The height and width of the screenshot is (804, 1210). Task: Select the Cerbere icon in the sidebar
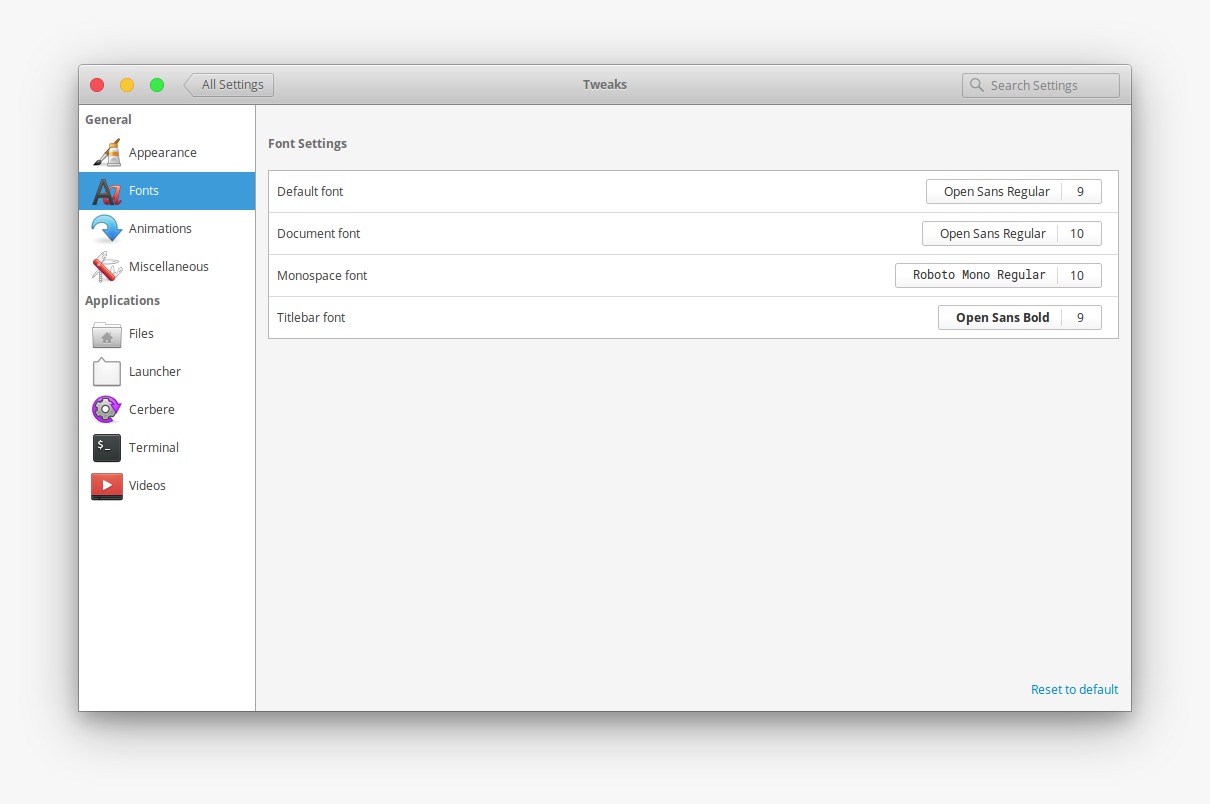click(105, 409)
